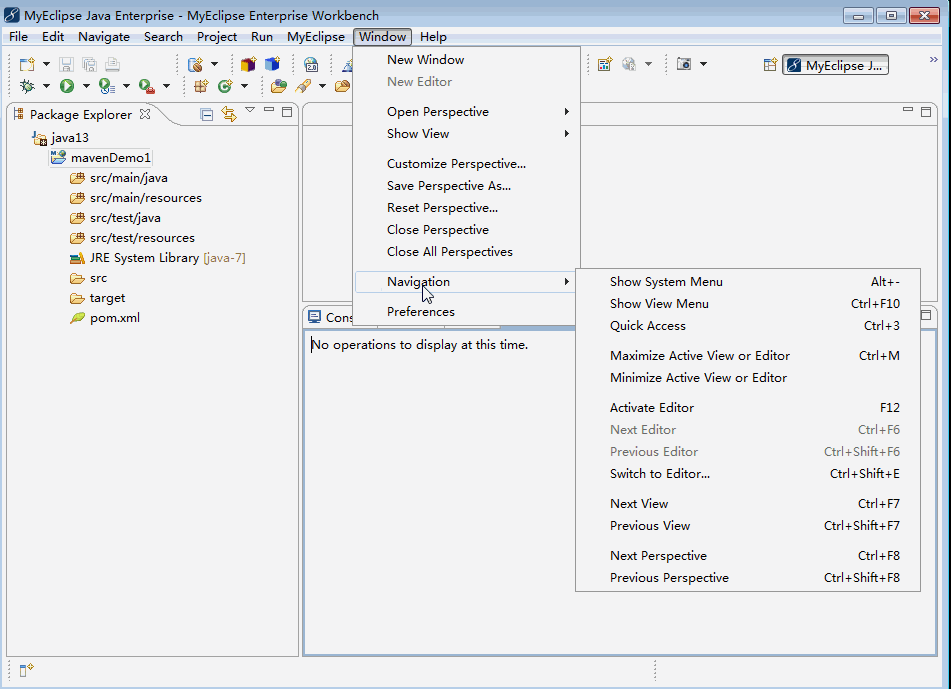Expand the Run dropdown arrow
Viewport: 951px width, 689px height.
click(x=86, y=86)
